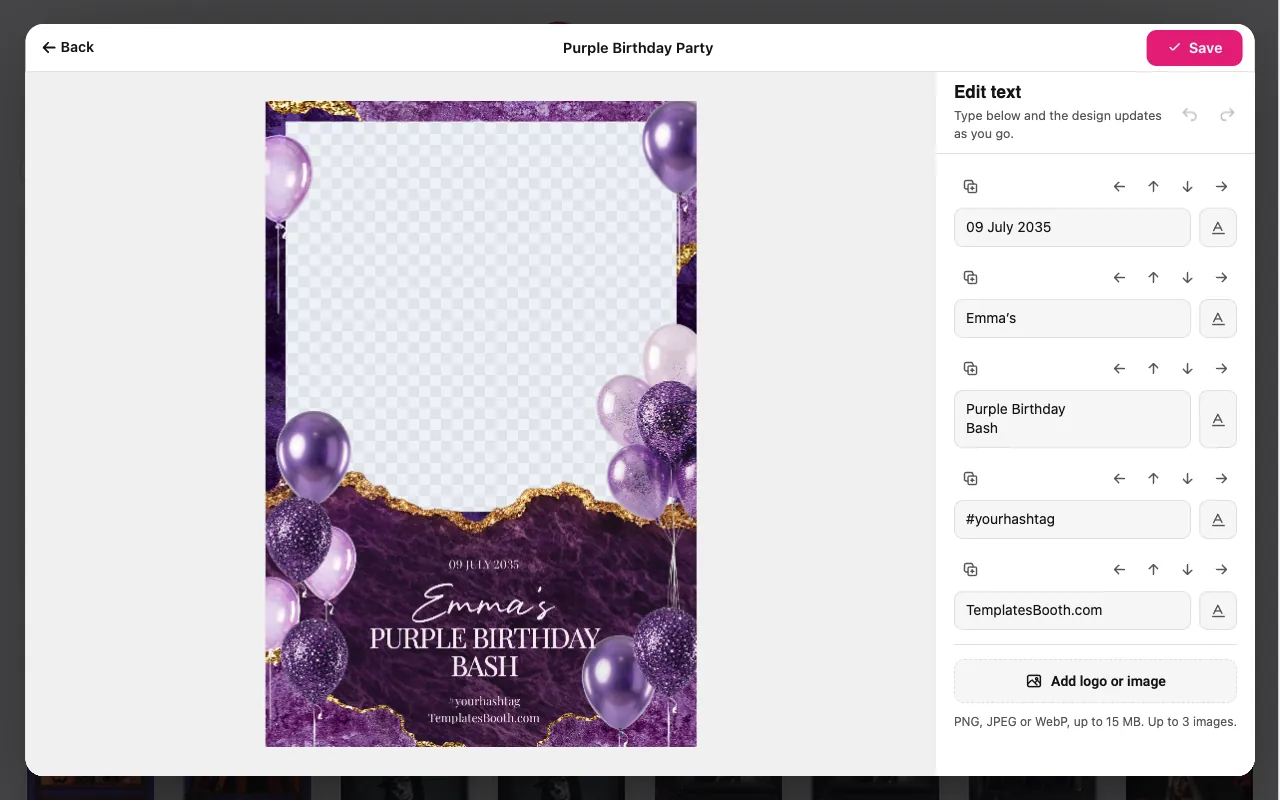The height and width of the screenshot is (800, 1280).
Task: Duplicate the '#yourhashtag' text layer
Action: point(970,479)
